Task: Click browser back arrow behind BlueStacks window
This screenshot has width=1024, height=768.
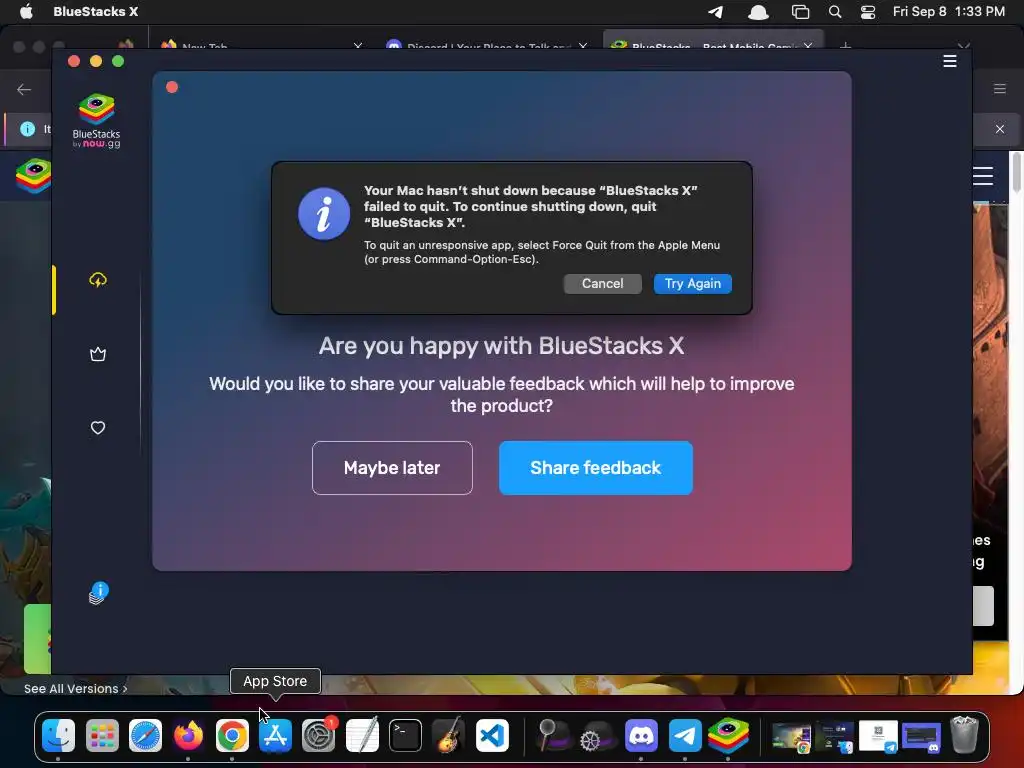Action: click(24, 89)
